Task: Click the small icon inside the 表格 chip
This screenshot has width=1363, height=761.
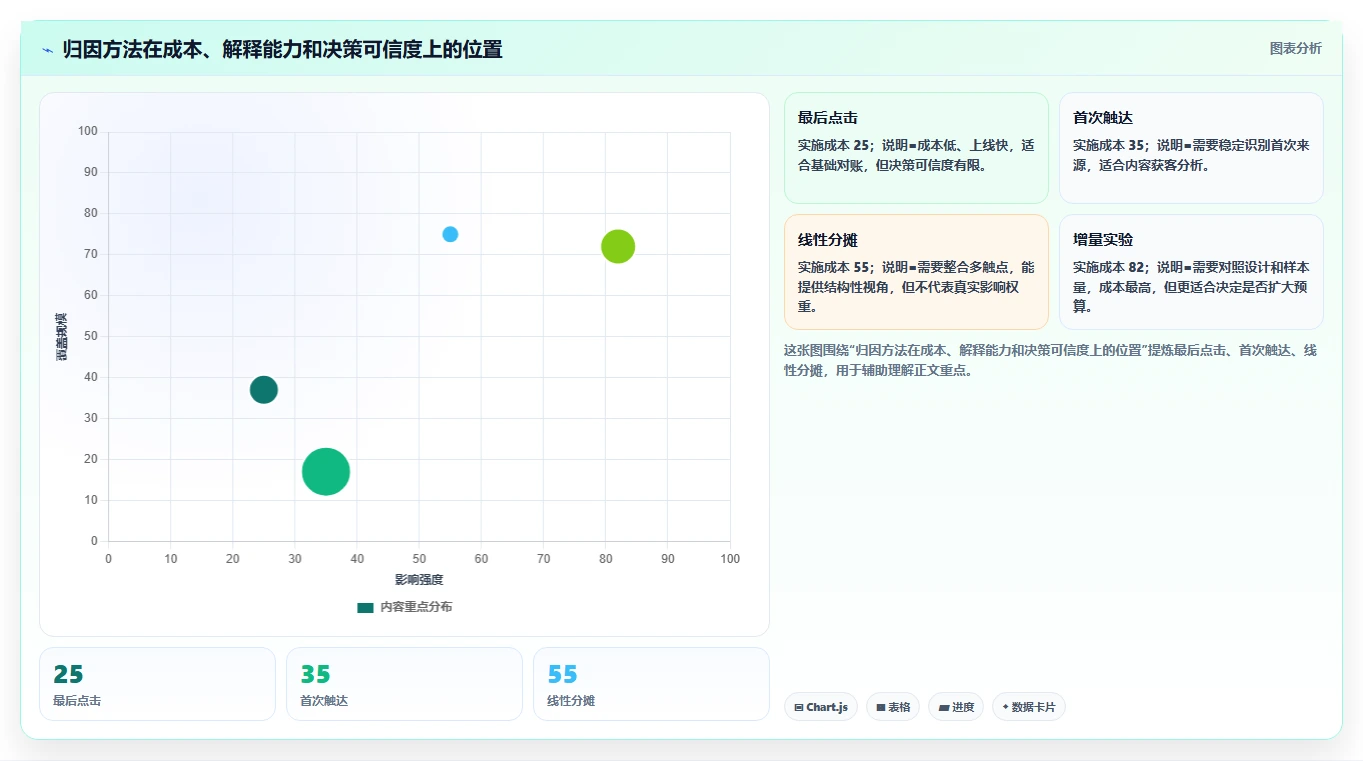Action: click(881, 707)
